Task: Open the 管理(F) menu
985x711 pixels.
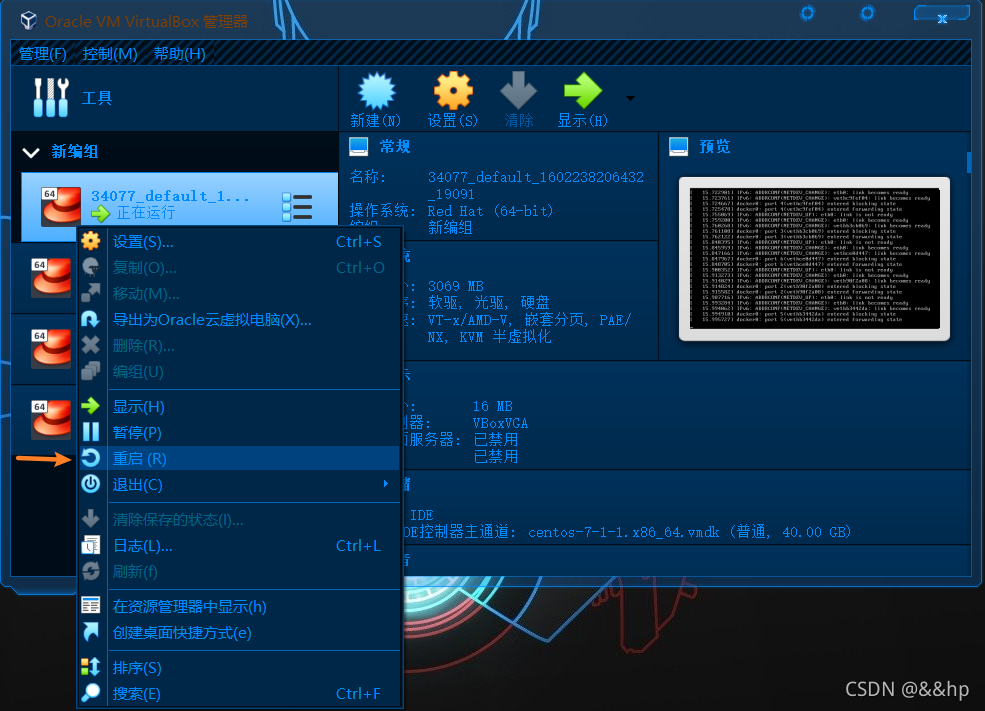Action: pos(43,54)
